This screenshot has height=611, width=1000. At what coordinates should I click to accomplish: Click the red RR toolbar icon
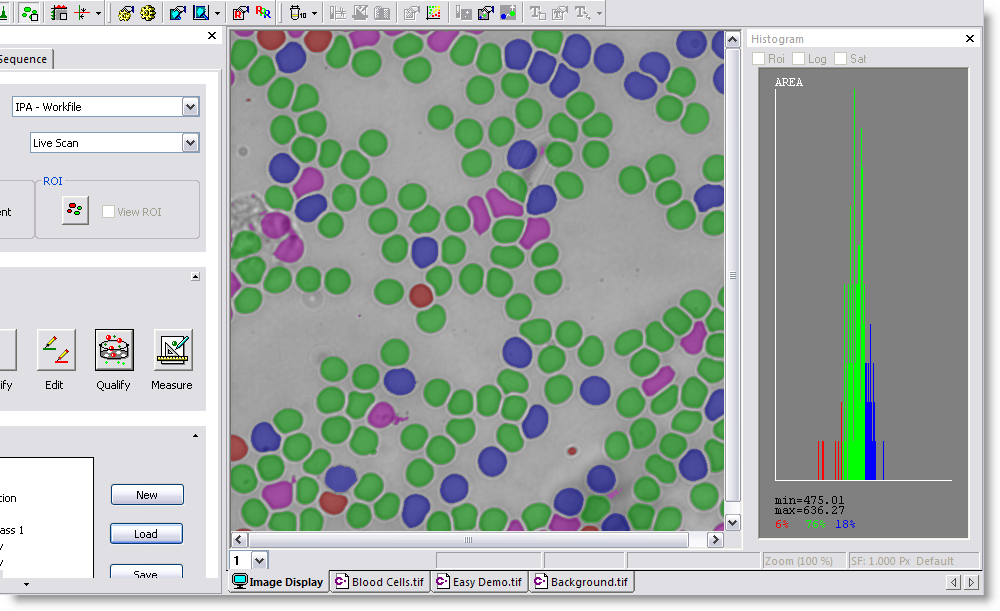pyautogui.click(x=263, y=13)
